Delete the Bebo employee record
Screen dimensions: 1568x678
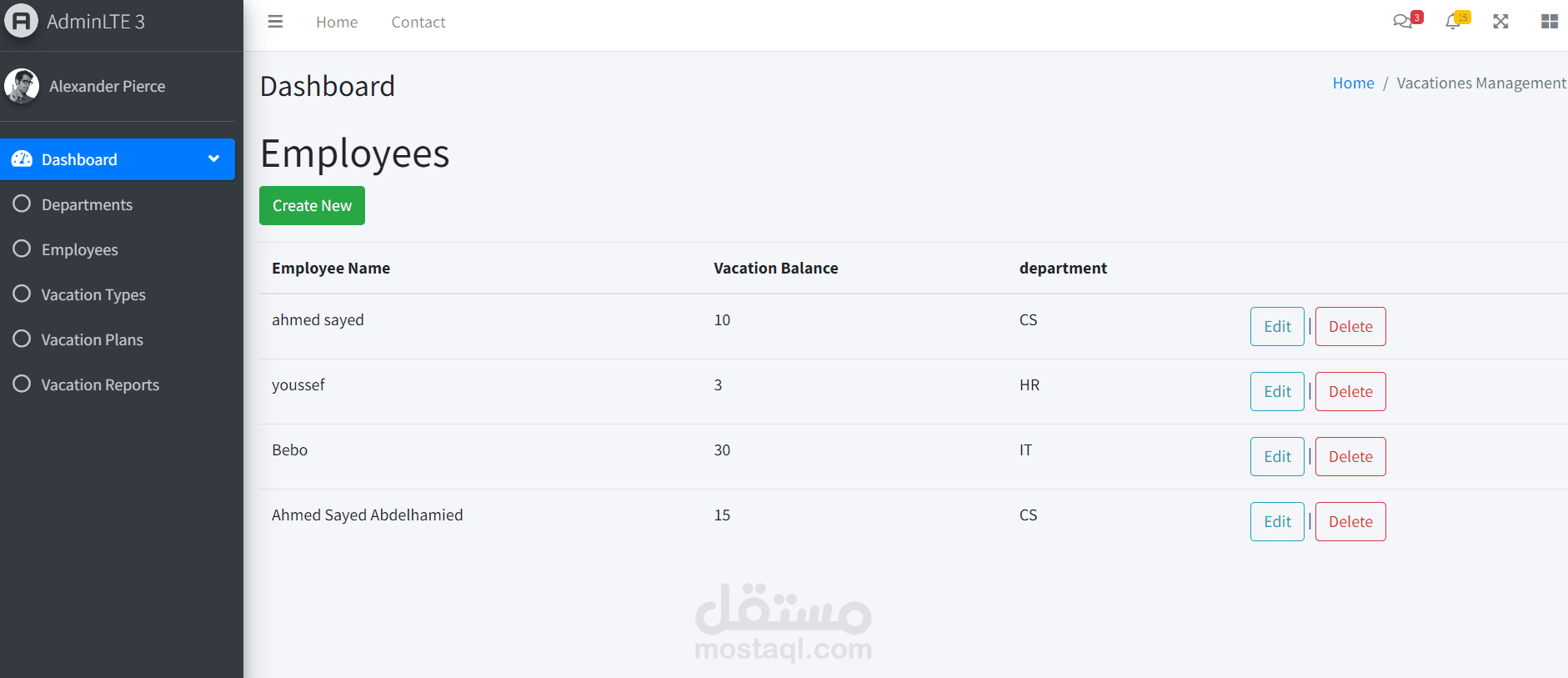(x=1350, y=456)
